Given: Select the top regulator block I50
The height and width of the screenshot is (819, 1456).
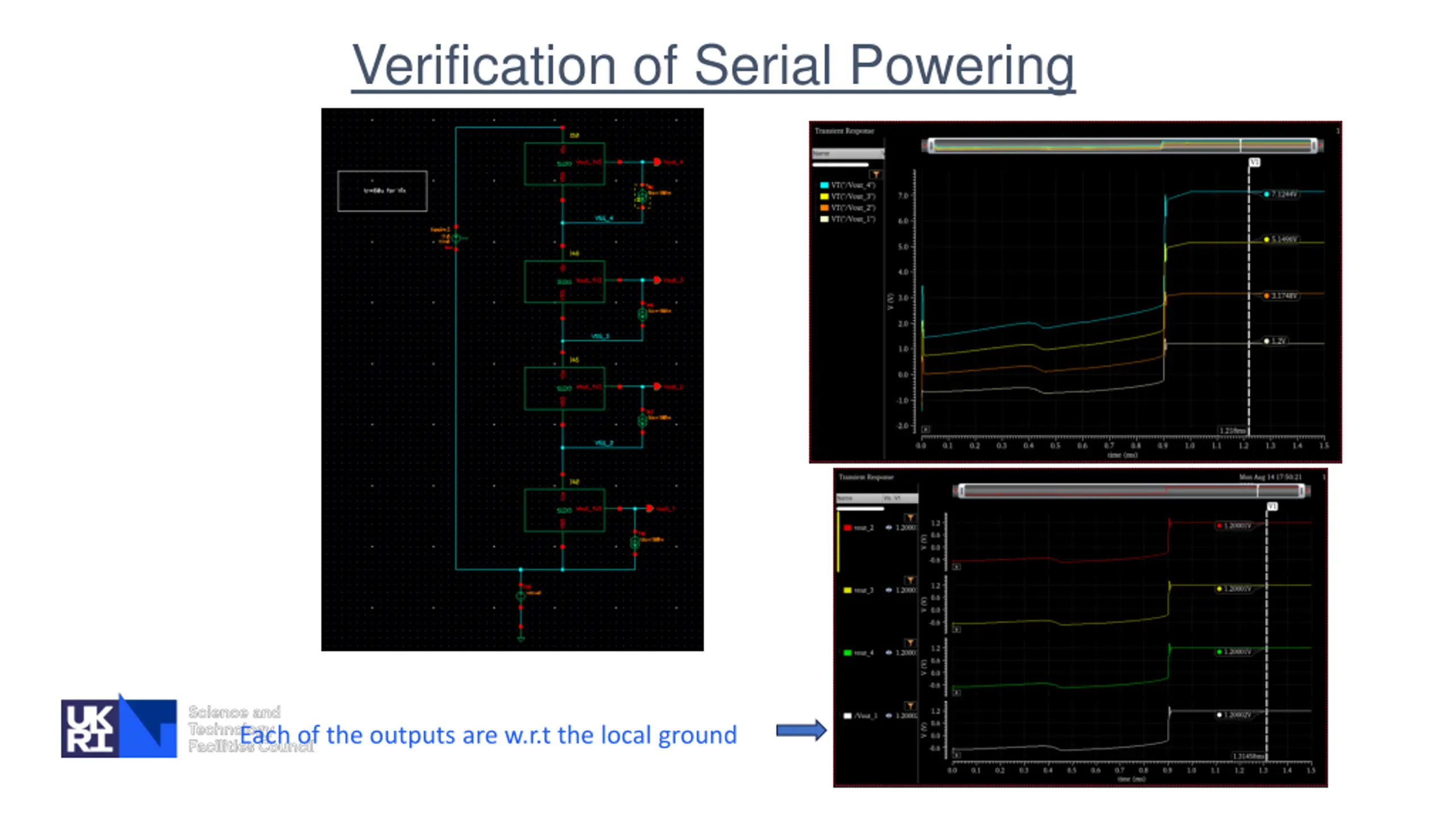Looking at the screenshot, I should [x=564, y=164].
